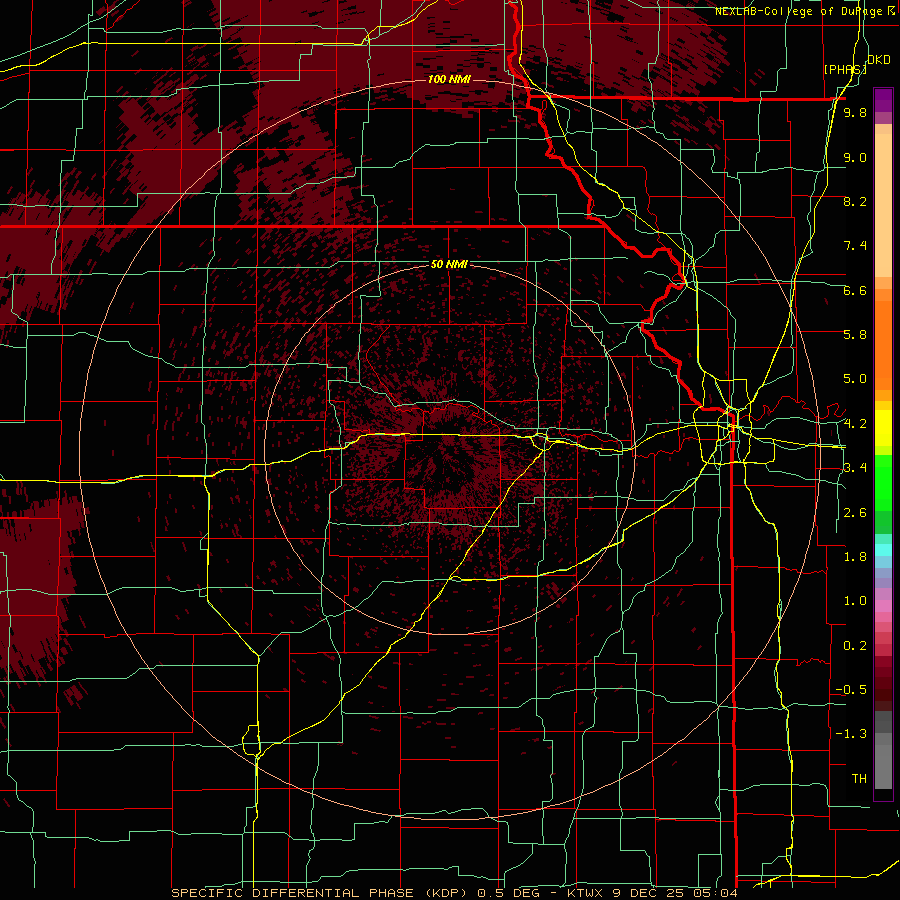Select the 1.8 scale value

tap(855, 557)
